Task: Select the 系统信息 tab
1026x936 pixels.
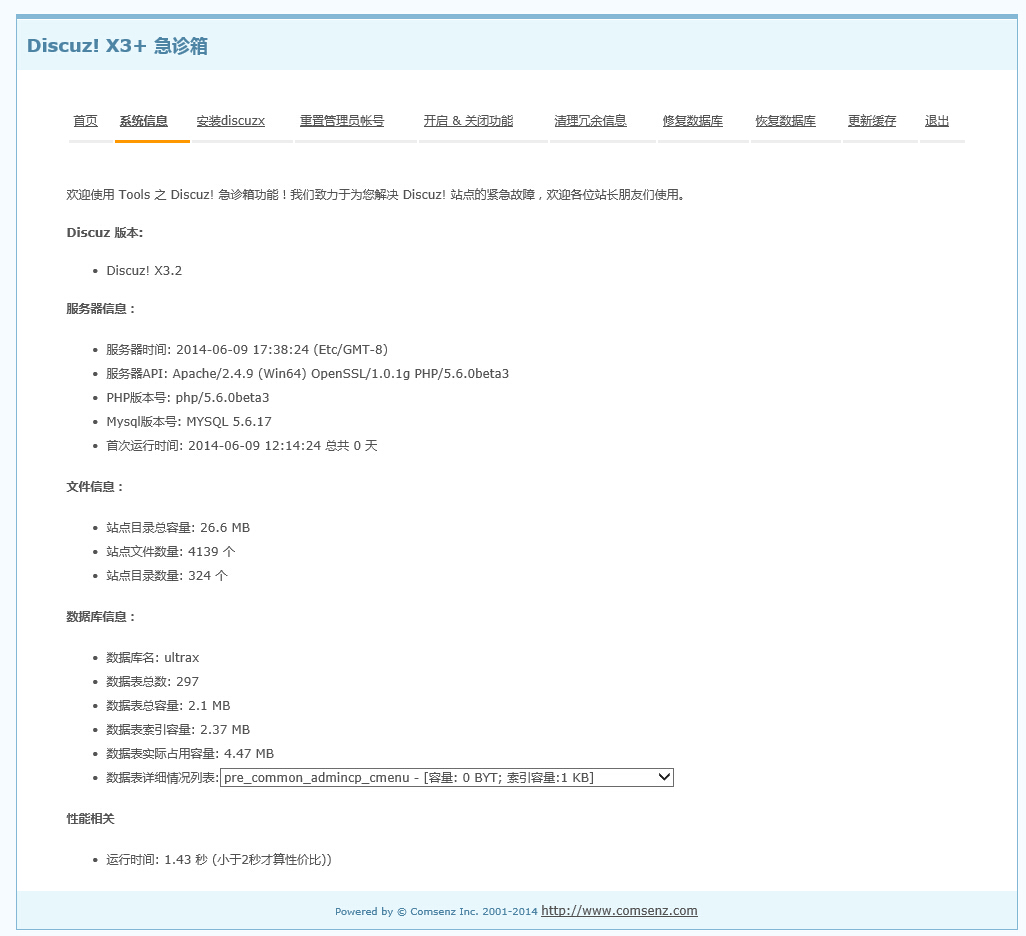Action: tap(144, 121)
